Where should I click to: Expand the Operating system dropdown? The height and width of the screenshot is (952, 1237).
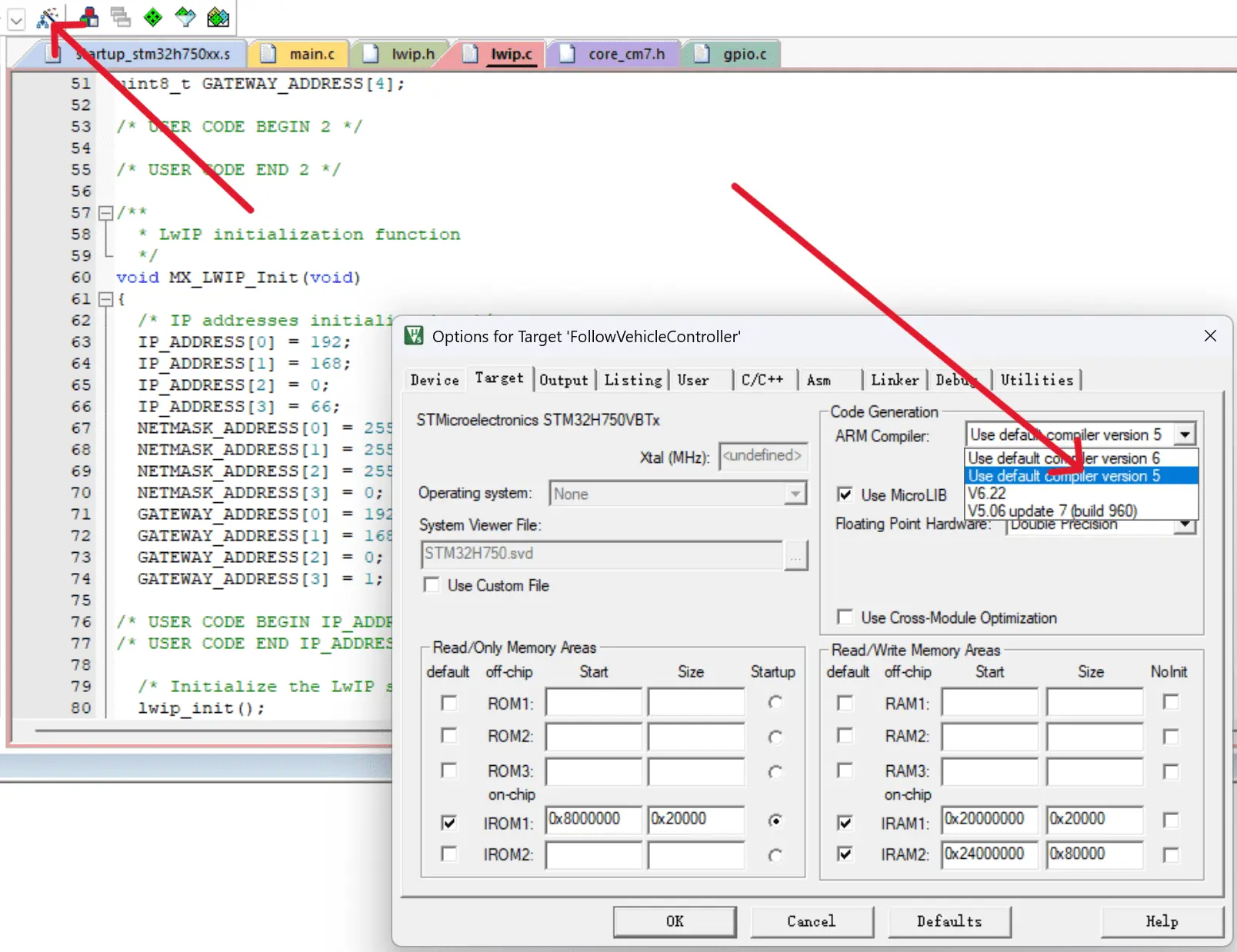pyautogui.click(x=795, y=493)
